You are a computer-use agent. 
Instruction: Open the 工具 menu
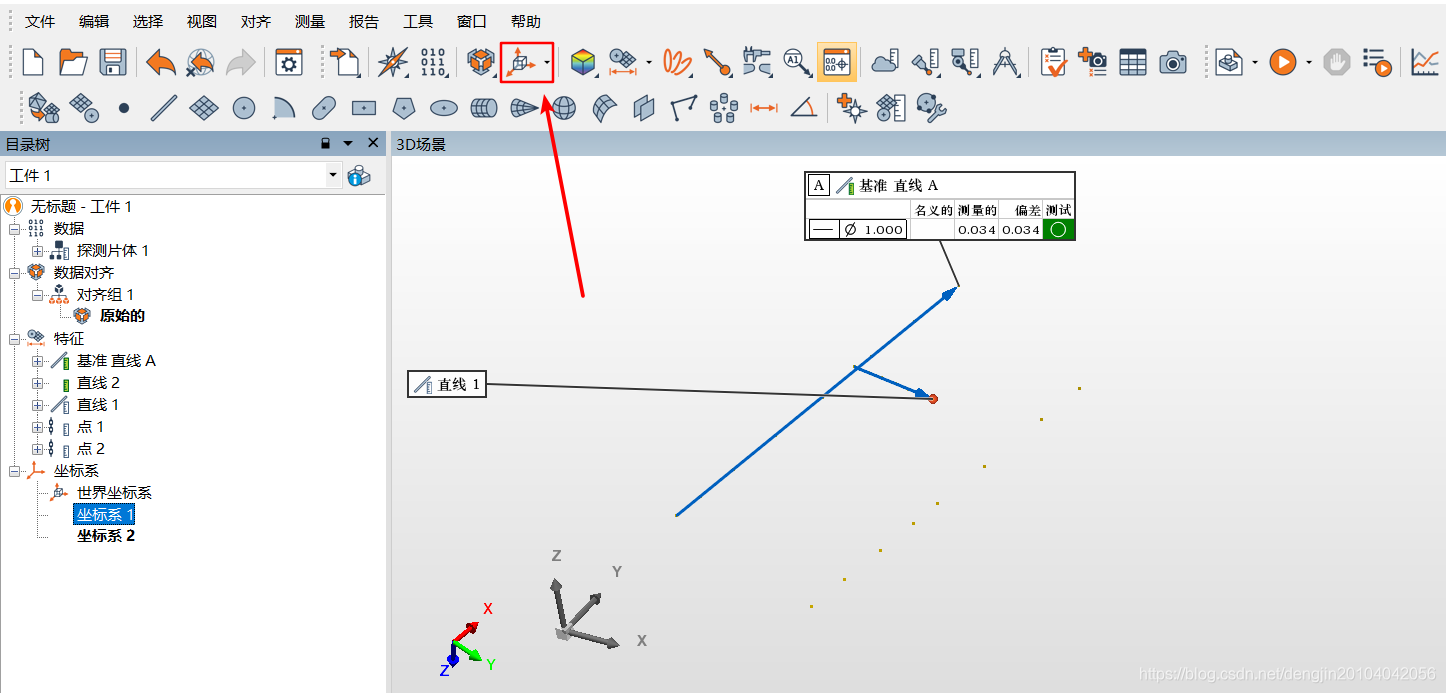tap(418, 21)
